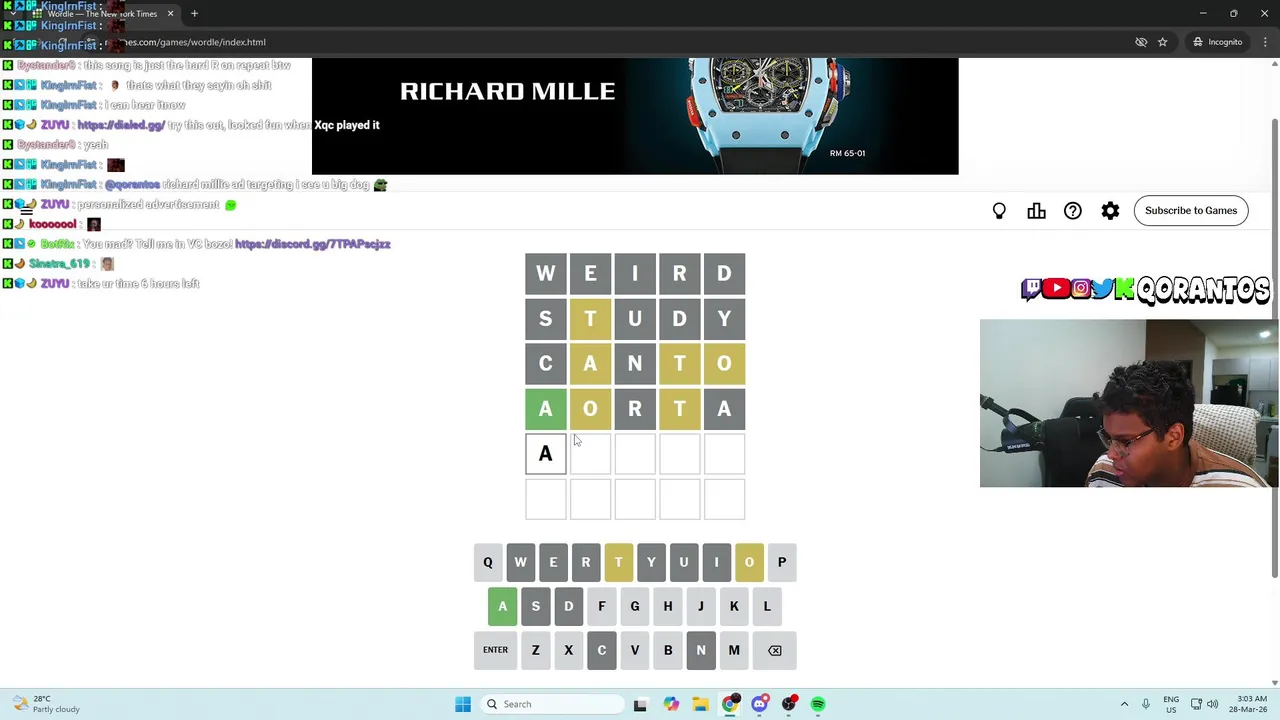This screenshot has width=1280, height=720.
Task: Open Discord from the taskbar
Action: click(760, 704)
